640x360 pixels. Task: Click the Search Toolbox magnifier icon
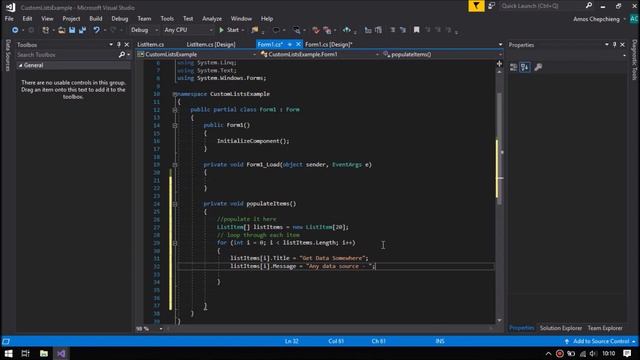click(122, 54)
